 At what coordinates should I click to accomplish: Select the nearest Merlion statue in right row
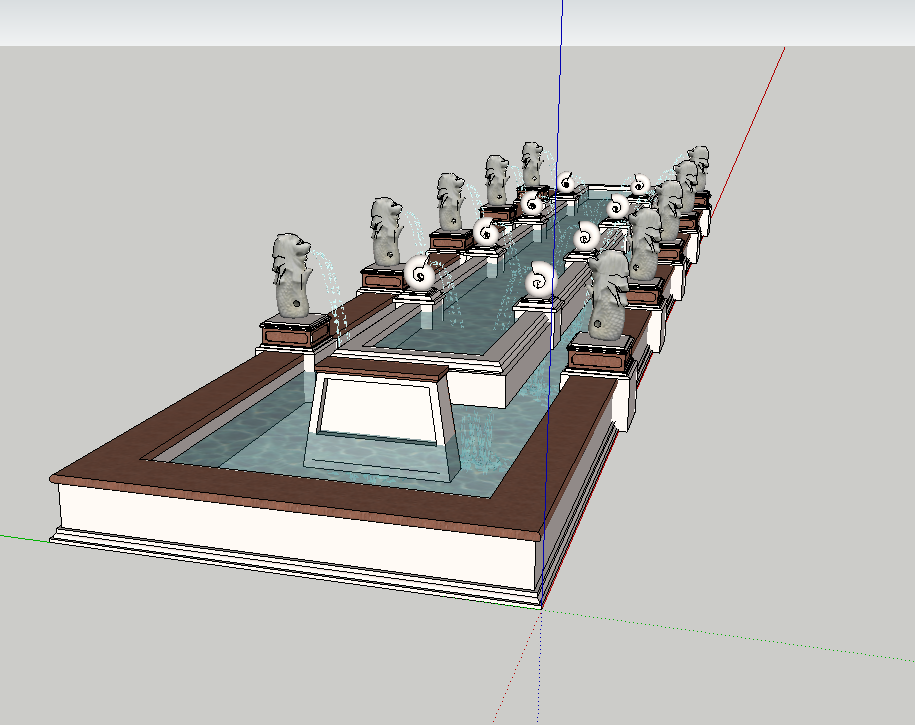(609, 295)
